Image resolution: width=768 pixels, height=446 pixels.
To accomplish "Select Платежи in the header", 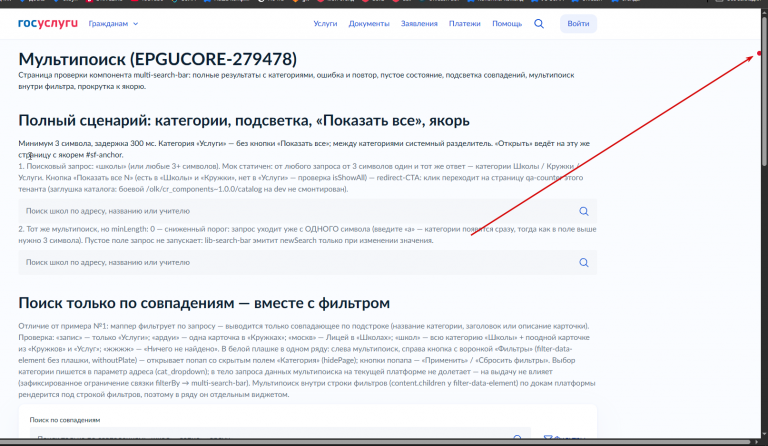I will point(464,23).
